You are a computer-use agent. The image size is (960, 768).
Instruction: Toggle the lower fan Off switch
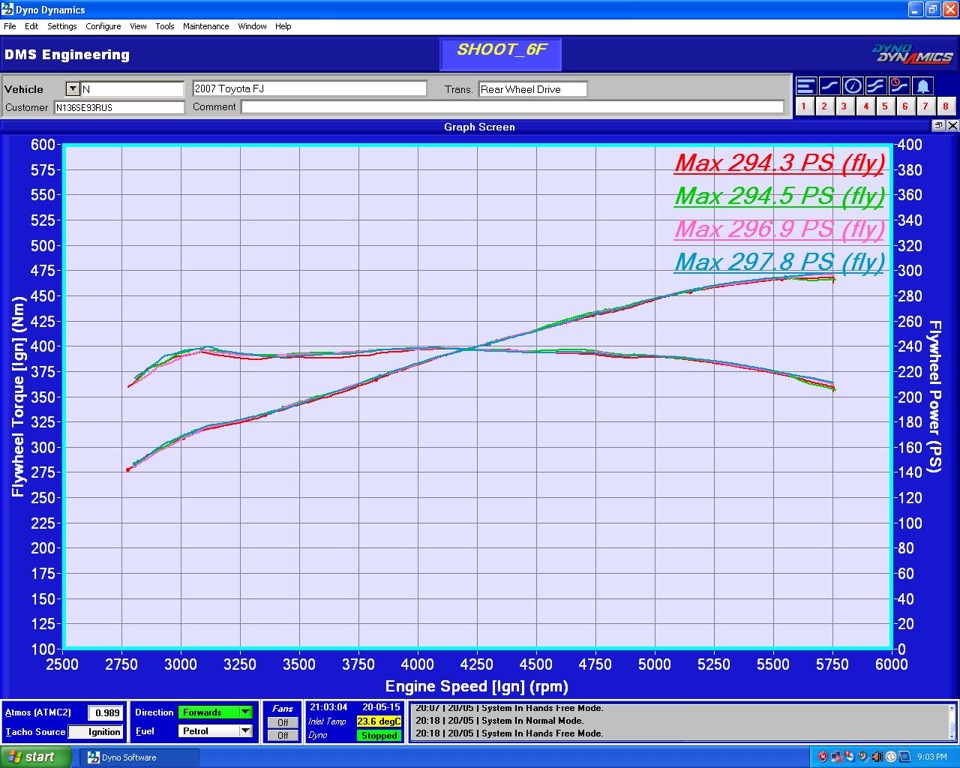coord(283,735)
